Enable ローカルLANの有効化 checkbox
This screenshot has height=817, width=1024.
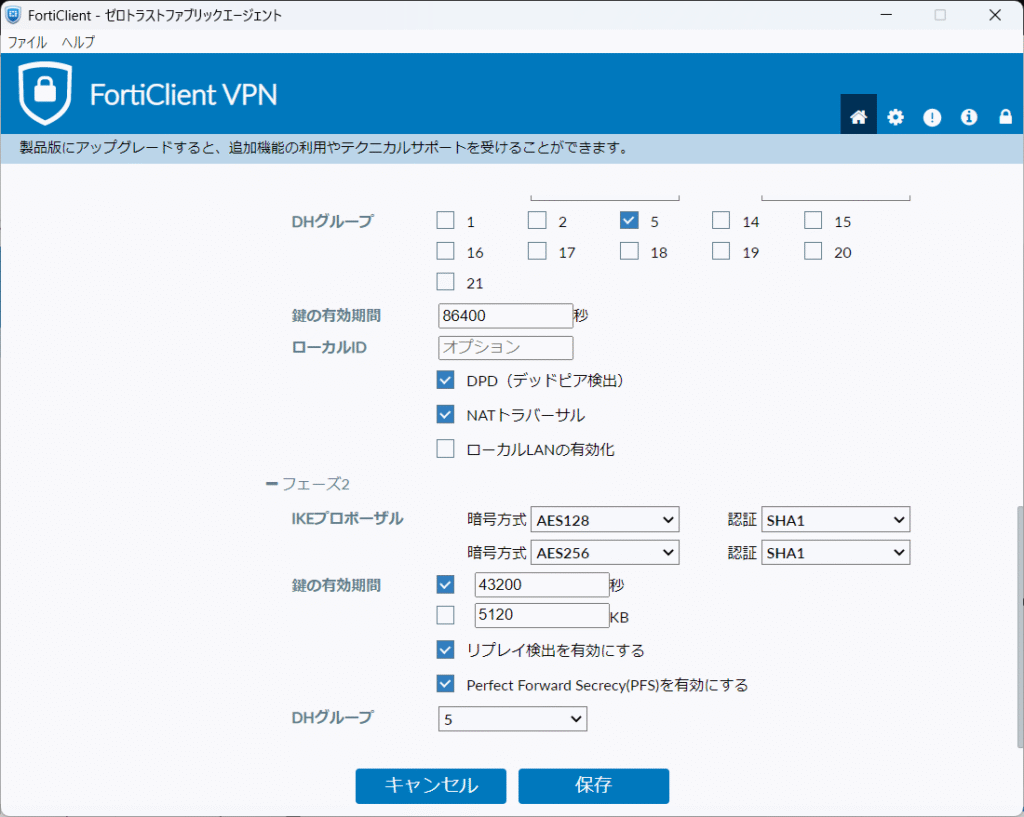(445, 449)
